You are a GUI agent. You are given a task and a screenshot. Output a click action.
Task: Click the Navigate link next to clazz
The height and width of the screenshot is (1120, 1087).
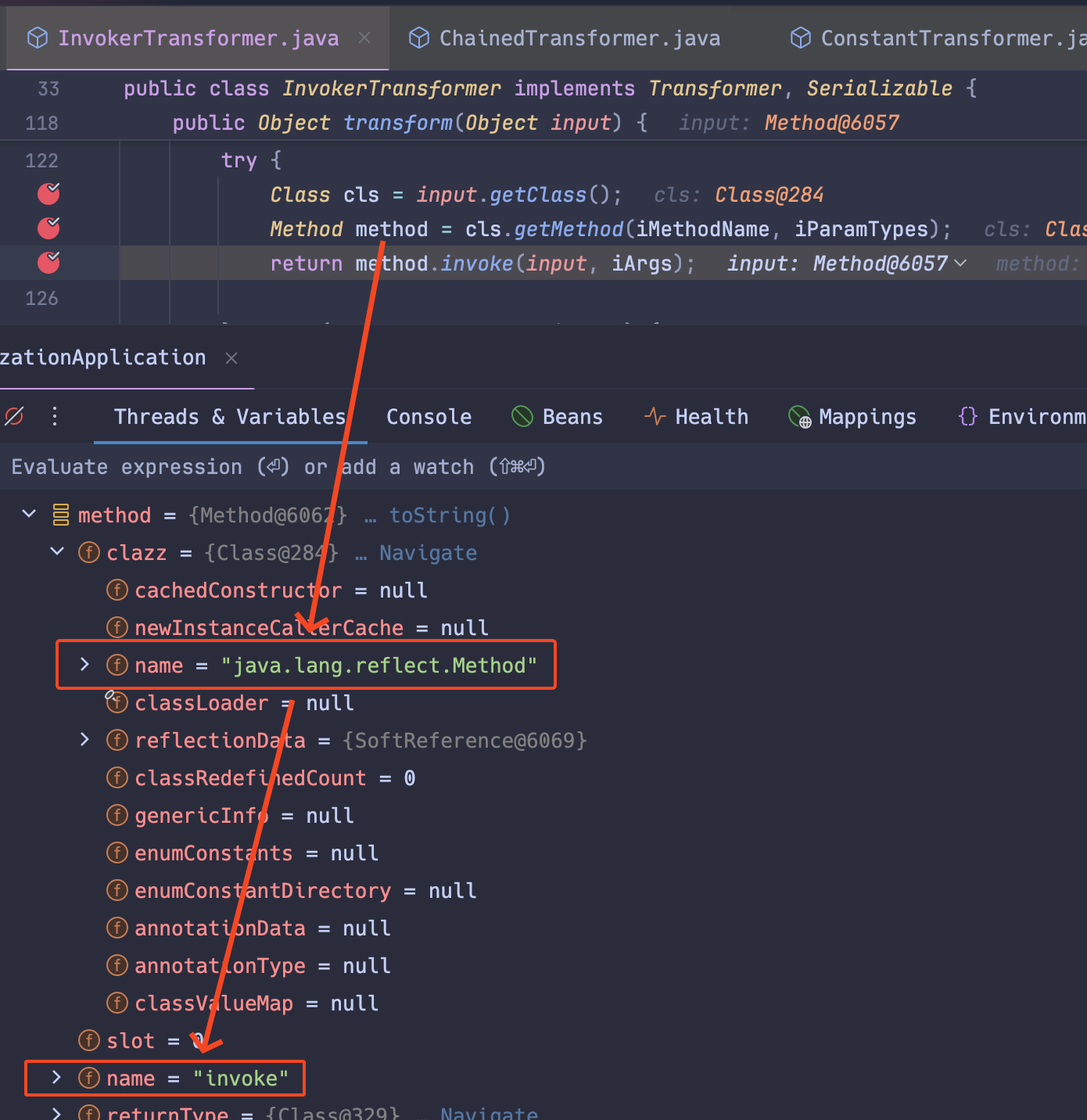coord(427,552)
